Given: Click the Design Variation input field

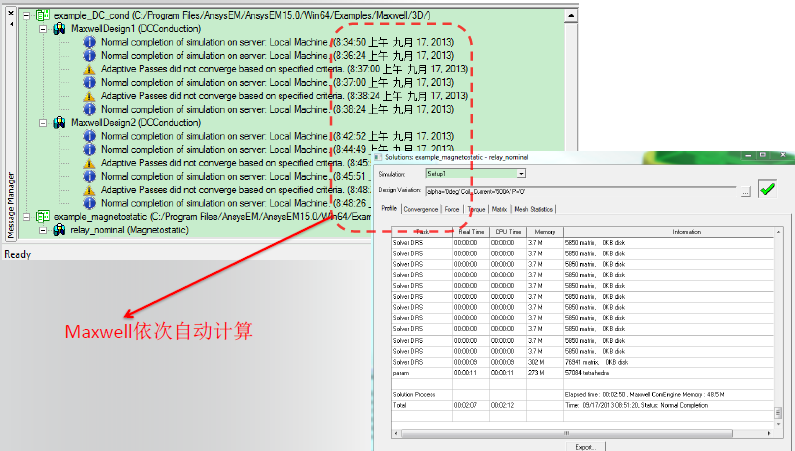Looking at the screenshot, I should (x=581, y=192).
